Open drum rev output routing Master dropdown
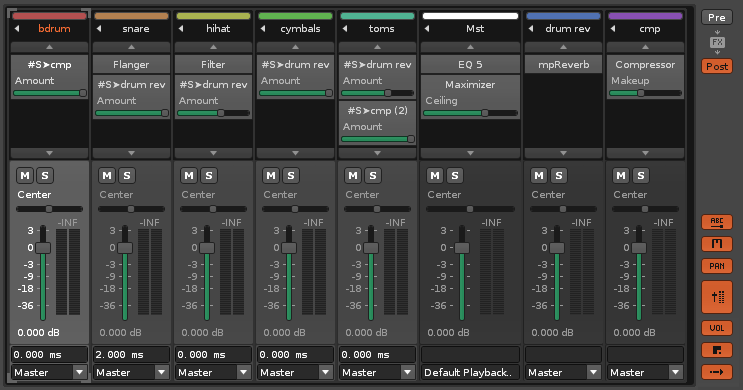Image resolution: width=743 pixels, height=390 pixels. click(563, 372)
